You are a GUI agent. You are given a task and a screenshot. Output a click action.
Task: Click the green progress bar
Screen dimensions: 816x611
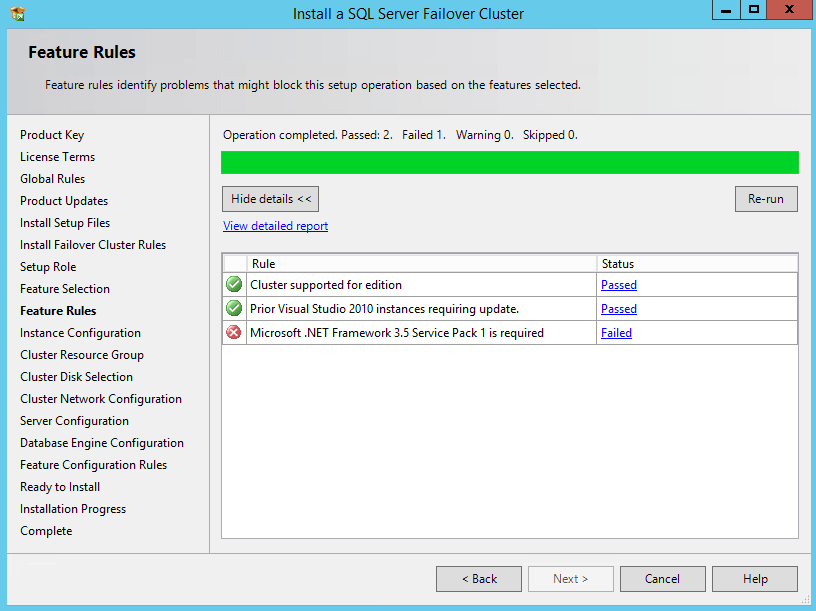pyautogui.click(x=510, y=162)
